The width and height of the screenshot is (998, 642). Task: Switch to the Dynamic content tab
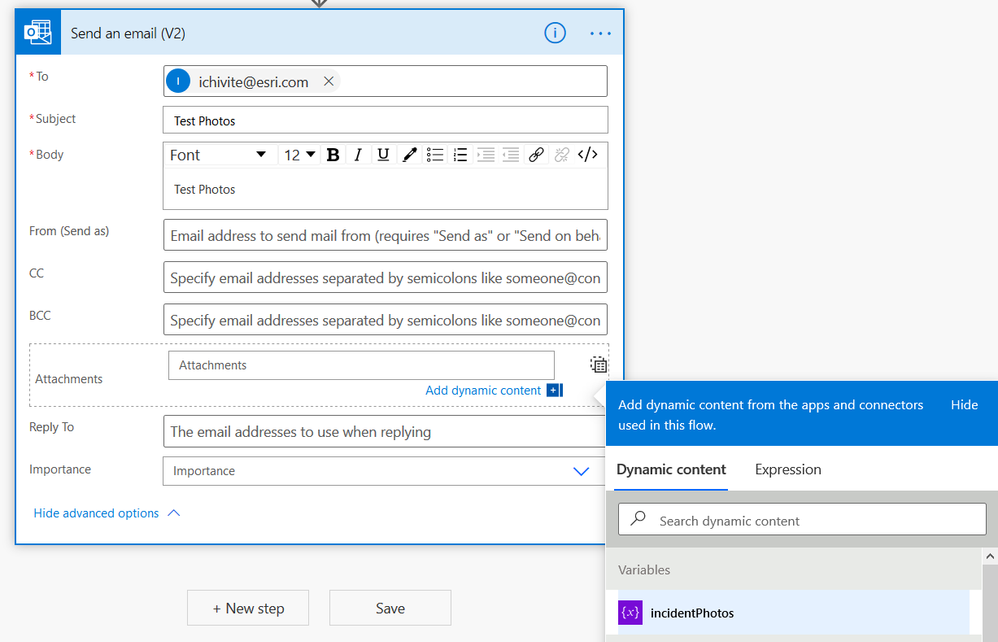[x=671, y=470]
